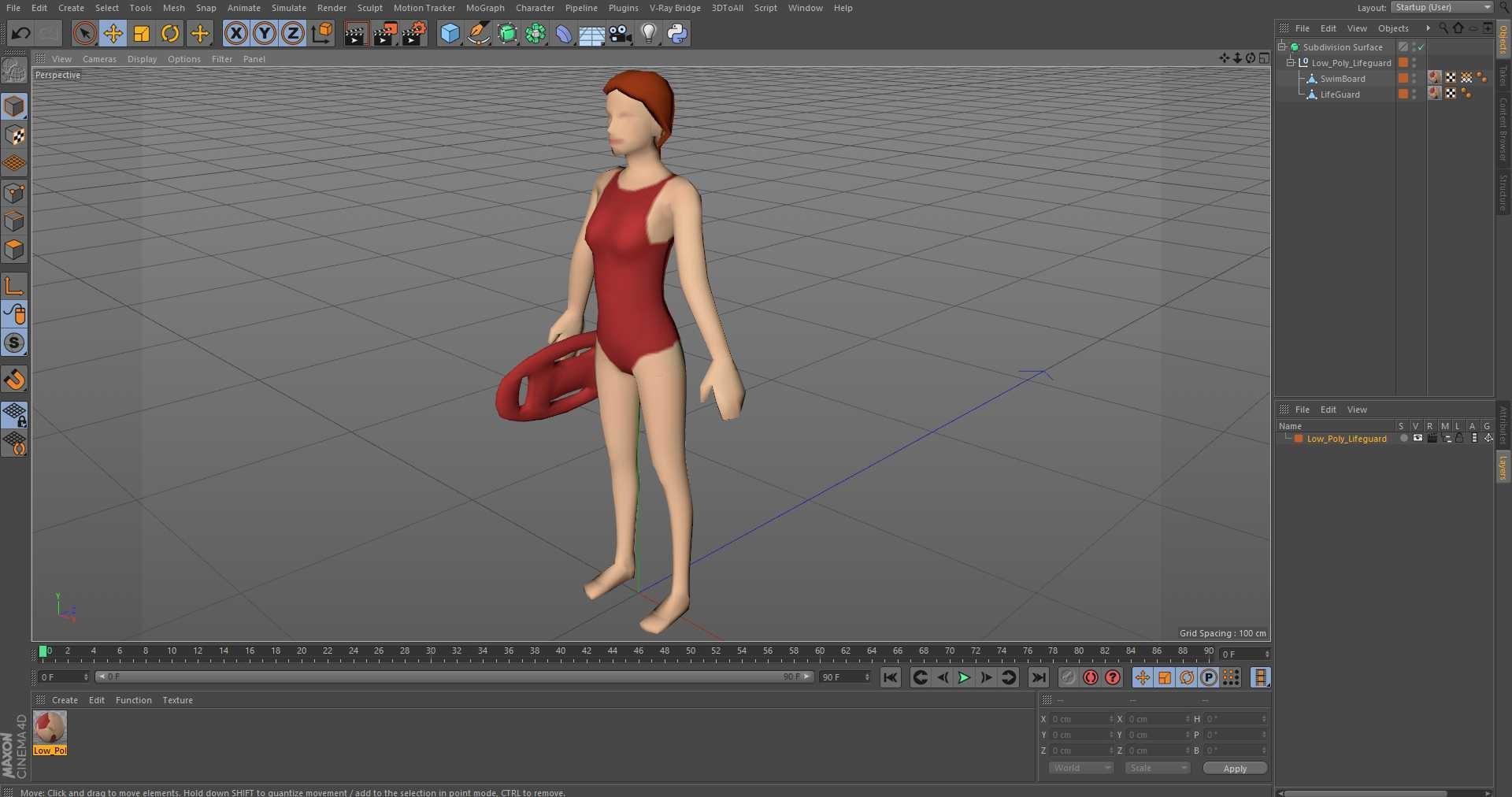
Task: Open the Layers side tab
Action: [1503, 467]
